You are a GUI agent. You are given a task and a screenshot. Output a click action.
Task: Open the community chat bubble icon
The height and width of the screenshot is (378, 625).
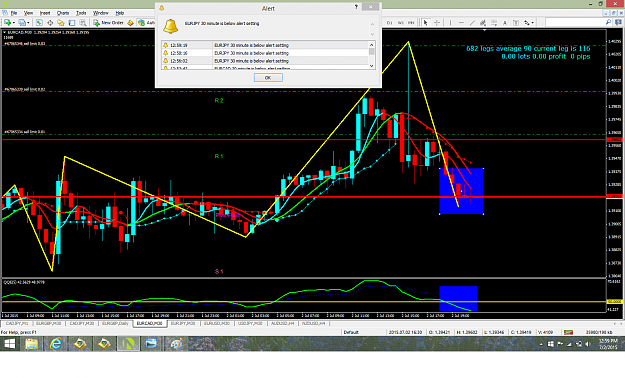coord(618,22)
